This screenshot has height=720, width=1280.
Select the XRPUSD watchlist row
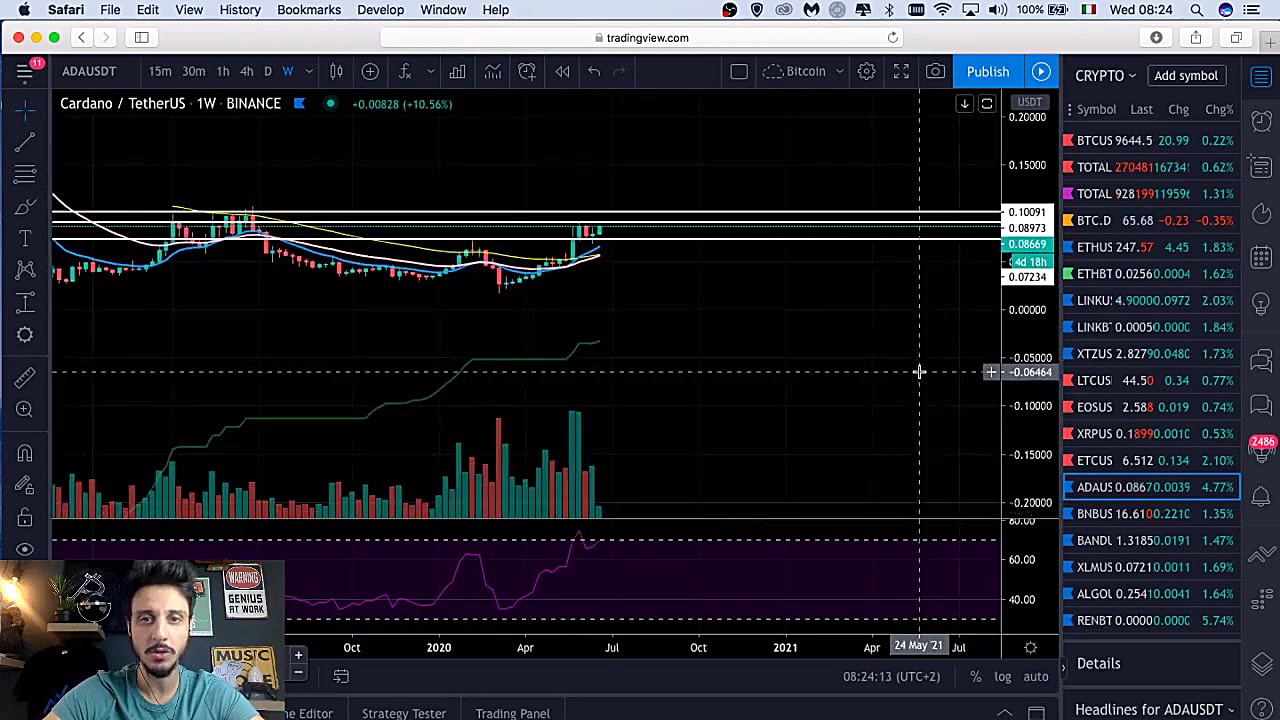[1150, 433]
